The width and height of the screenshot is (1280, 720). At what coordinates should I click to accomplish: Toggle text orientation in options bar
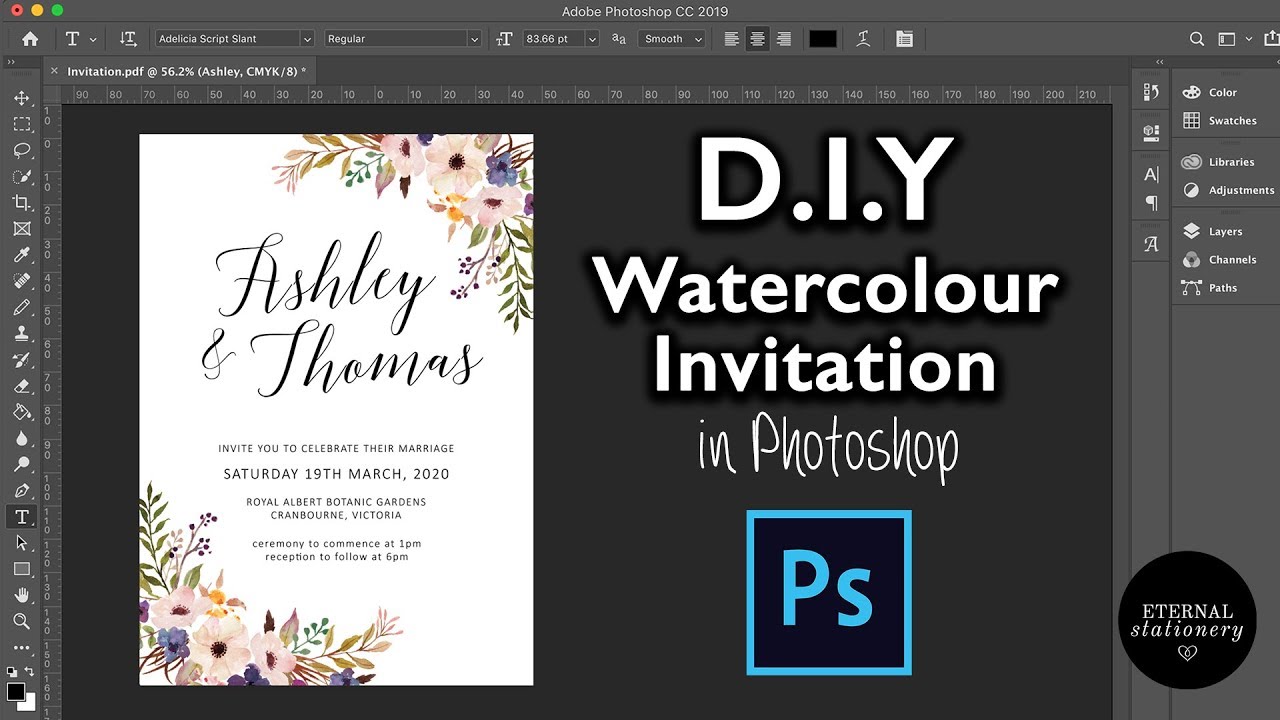pos(128,39)
